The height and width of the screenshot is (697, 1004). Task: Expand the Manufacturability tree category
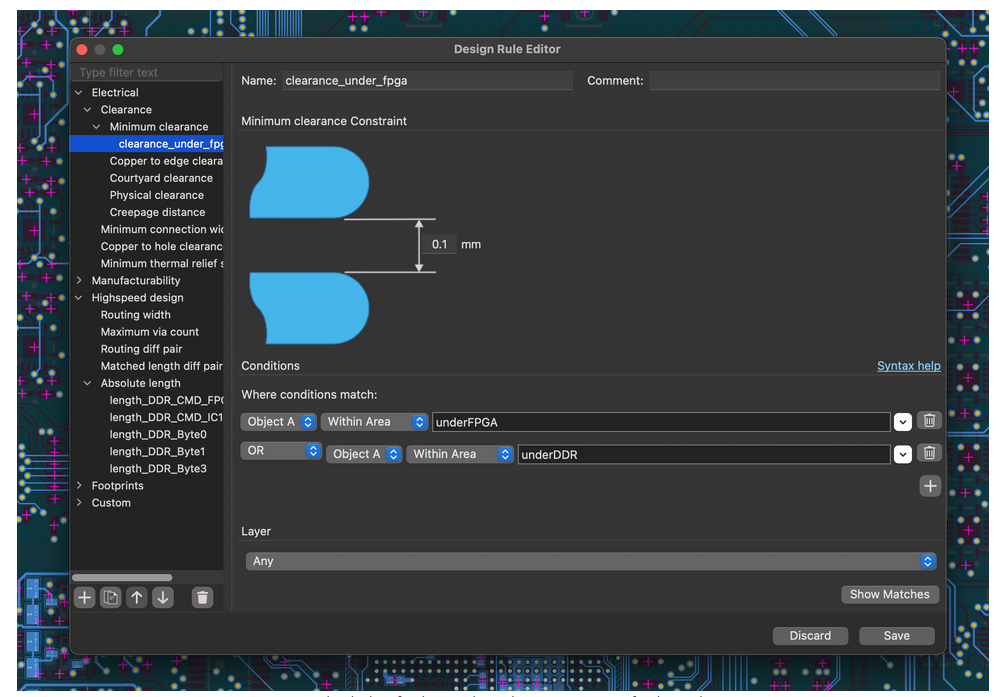coord(79,281)
